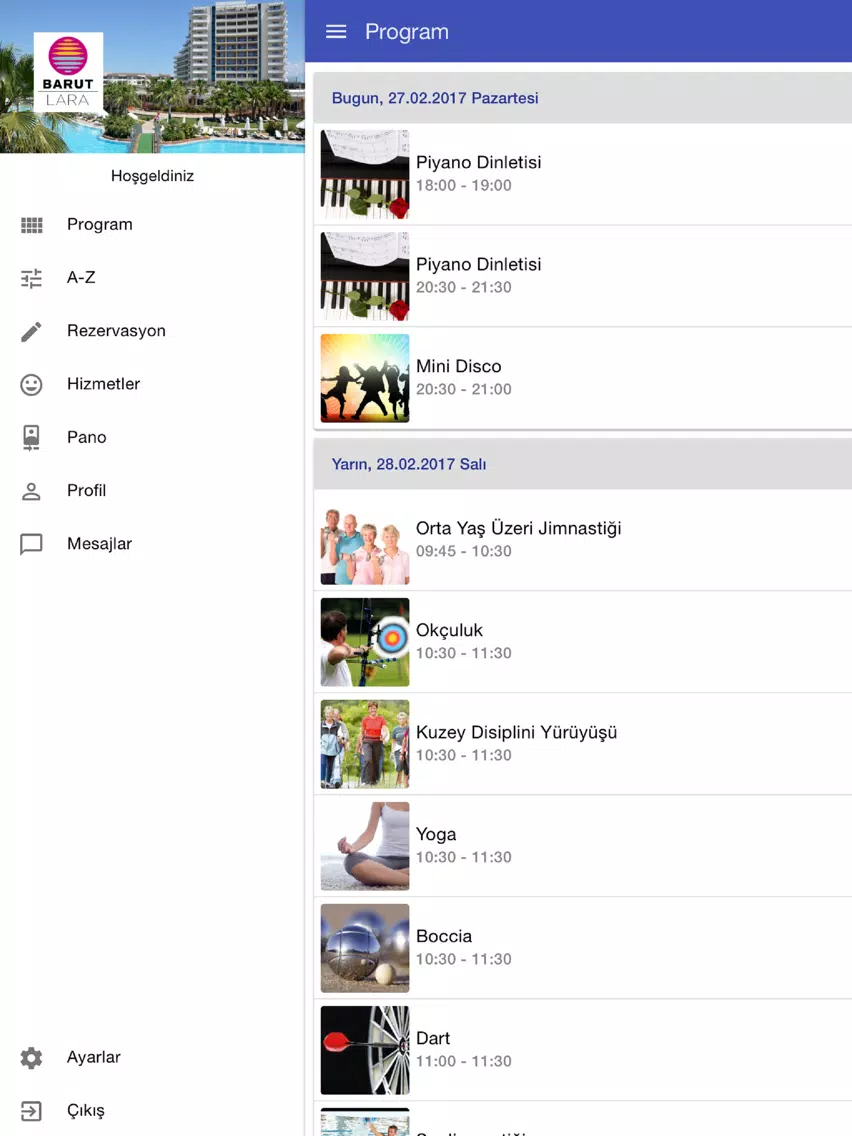Click the A-Z sliders icon
The height and width of the screenshot is (1136, 852).
pyautogui.click(x=31, y=278)
